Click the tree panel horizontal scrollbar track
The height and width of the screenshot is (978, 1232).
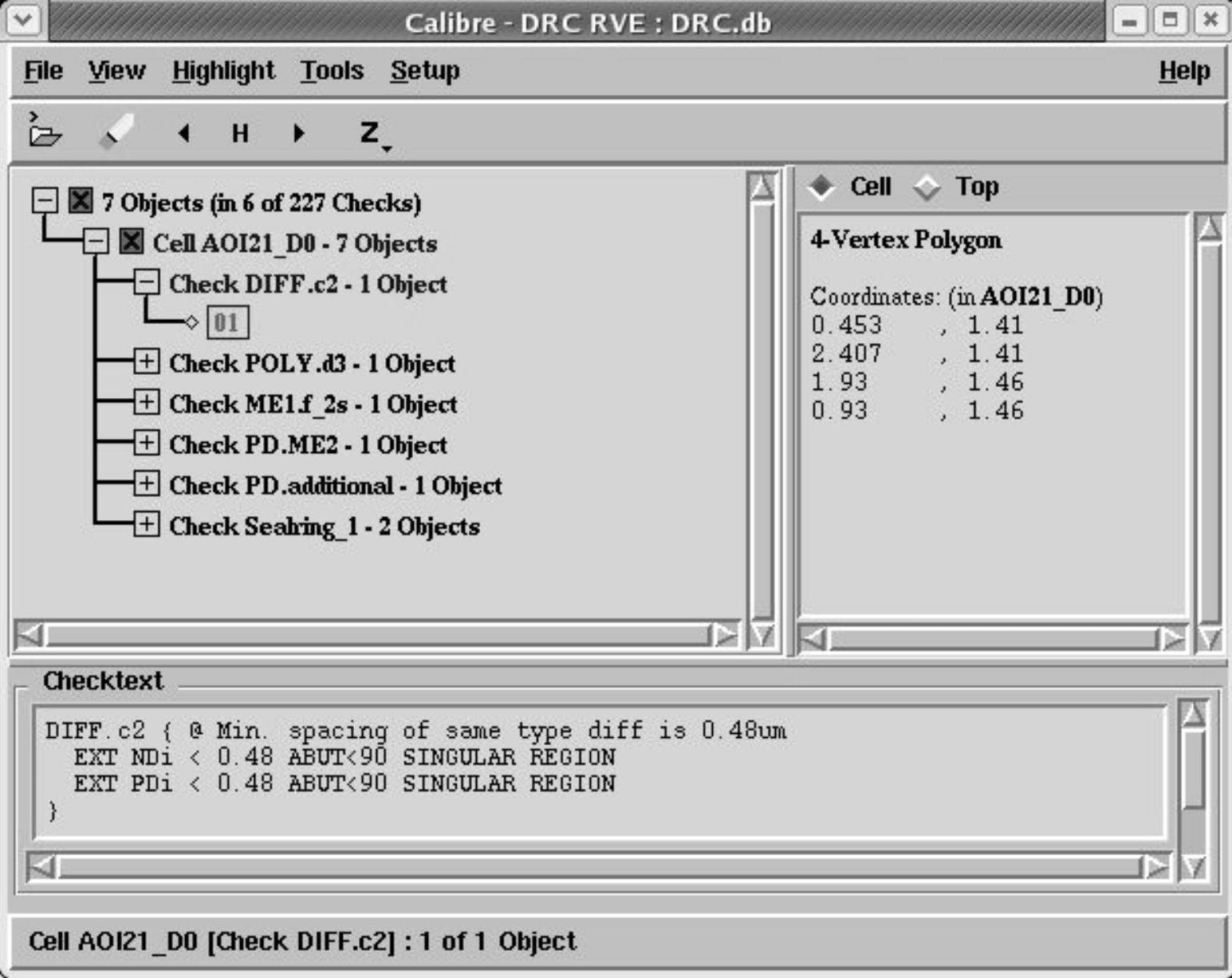[x=378, y=636]
